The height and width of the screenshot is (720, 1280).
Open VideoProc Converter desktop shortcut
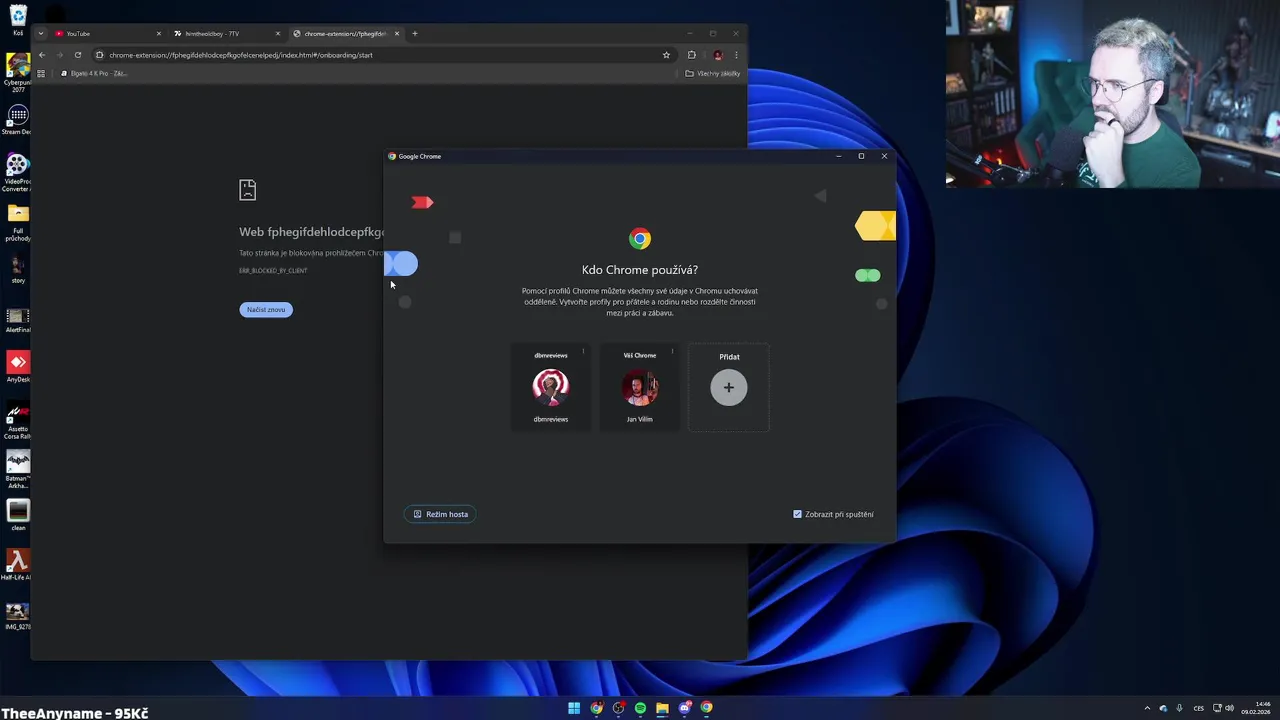(18, 173)
